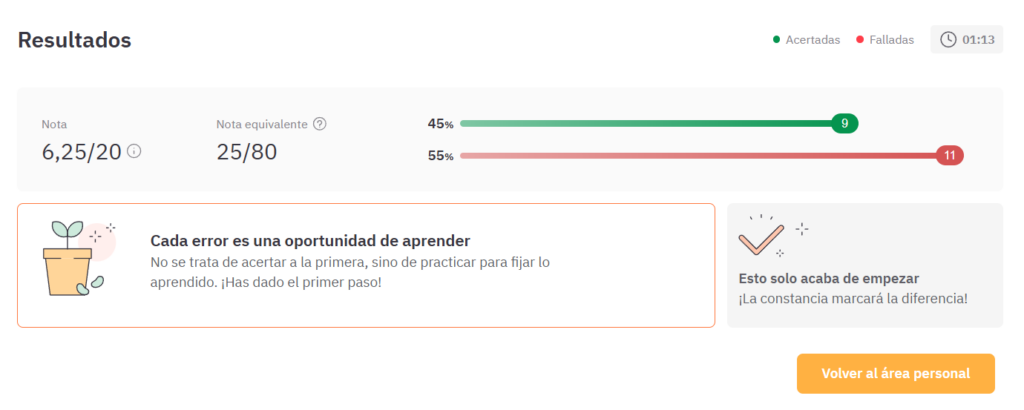
Task: Click the green badge showing 9
Action: coord(845,124)
